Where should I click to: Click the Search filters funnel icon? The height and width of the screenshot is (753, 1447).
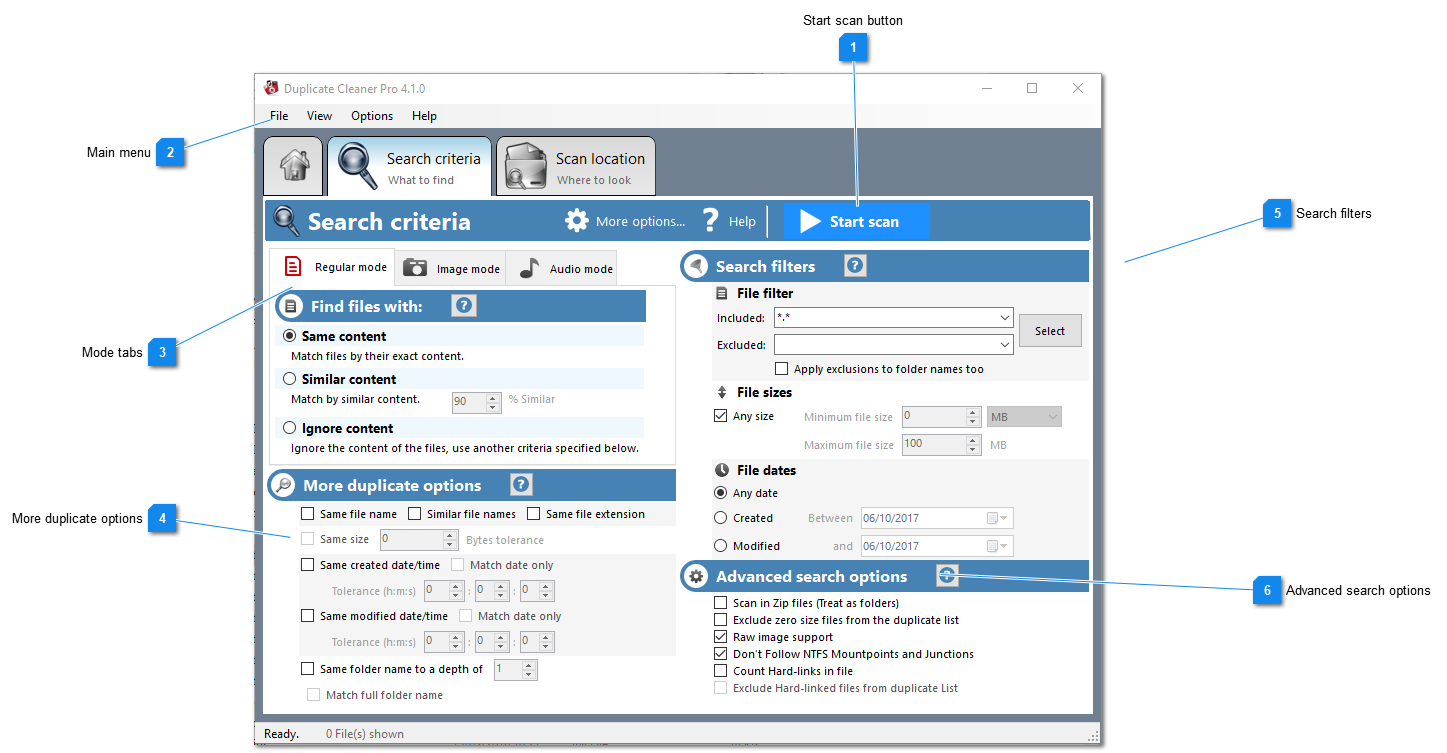point(695,266)
